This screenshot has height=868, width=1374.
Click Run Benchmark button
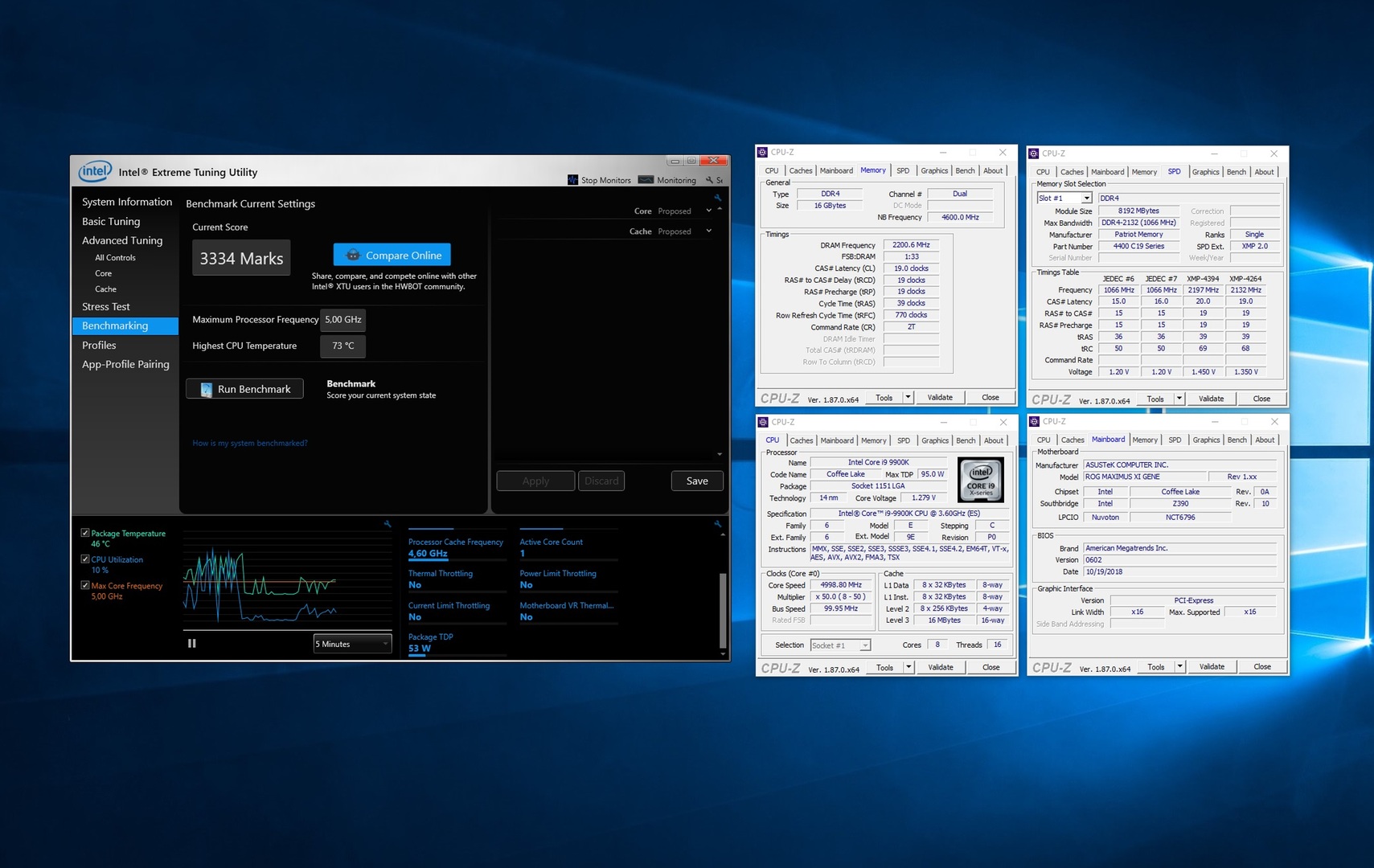pyautogui.click(x=244, y=389)
